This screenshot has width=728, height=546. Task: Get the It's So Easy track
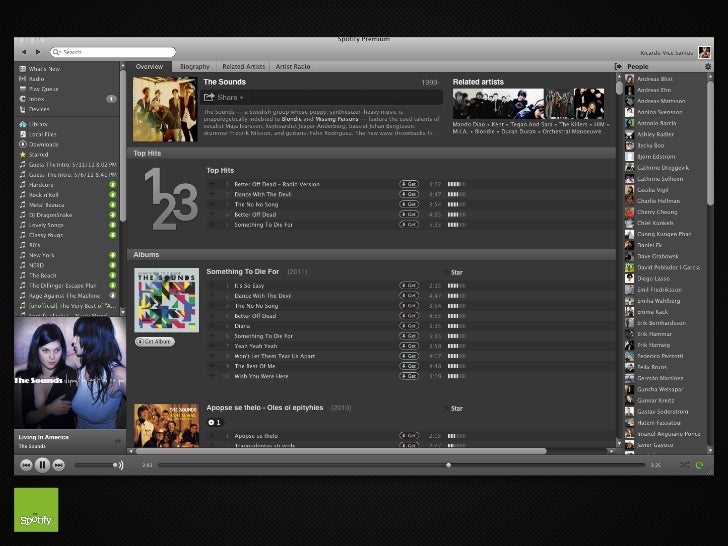point(409,286)
